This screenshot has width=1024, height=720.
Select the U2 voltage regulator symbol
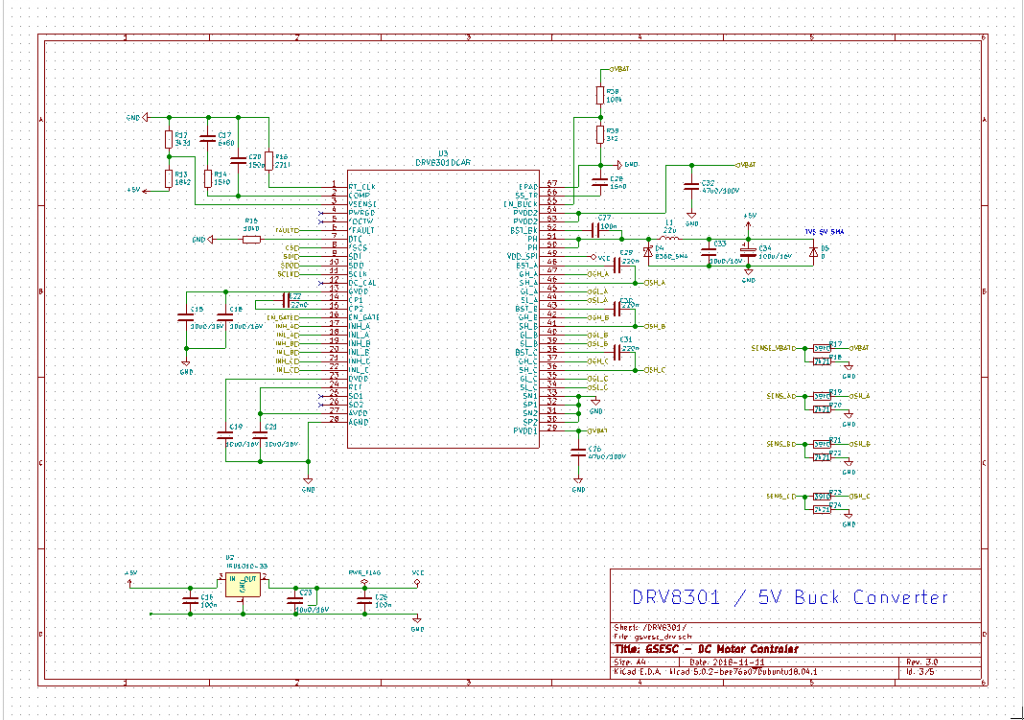tap(242, 585)
